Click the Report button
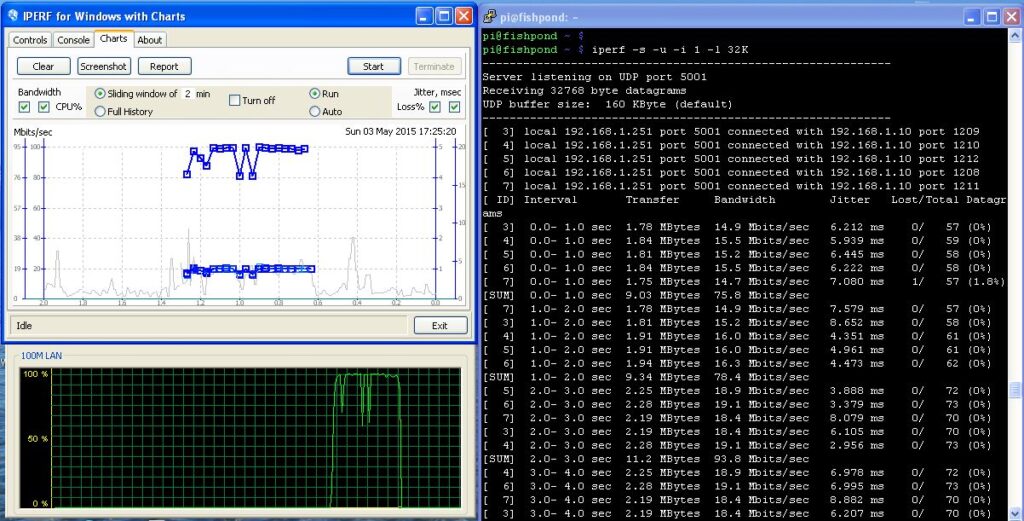This screenshot has width=1024, height=521. pos(164,66)
